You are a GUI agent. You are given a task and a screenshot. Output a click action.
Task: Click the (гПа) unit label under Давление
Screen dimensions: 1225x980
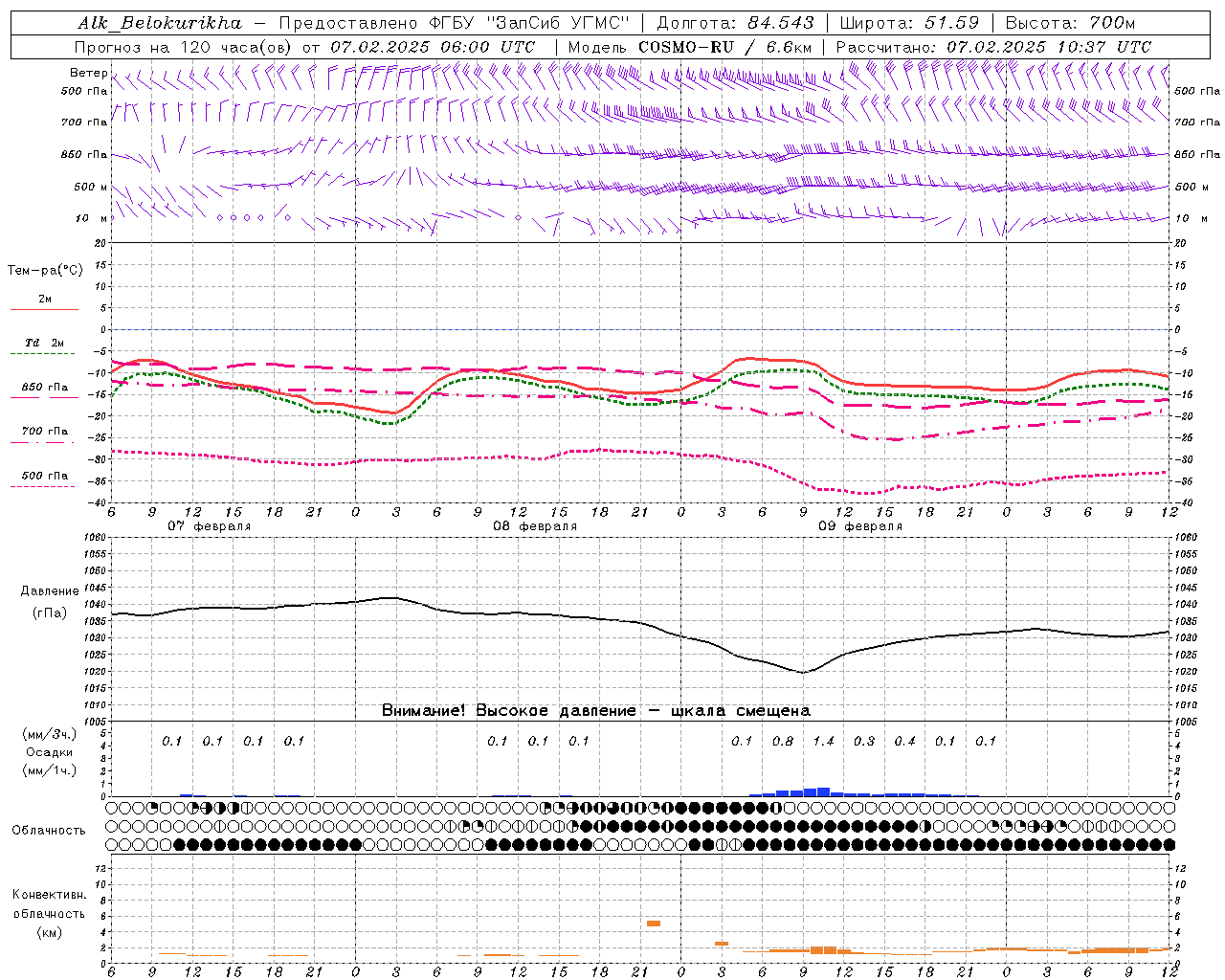[x=50, y=612]
